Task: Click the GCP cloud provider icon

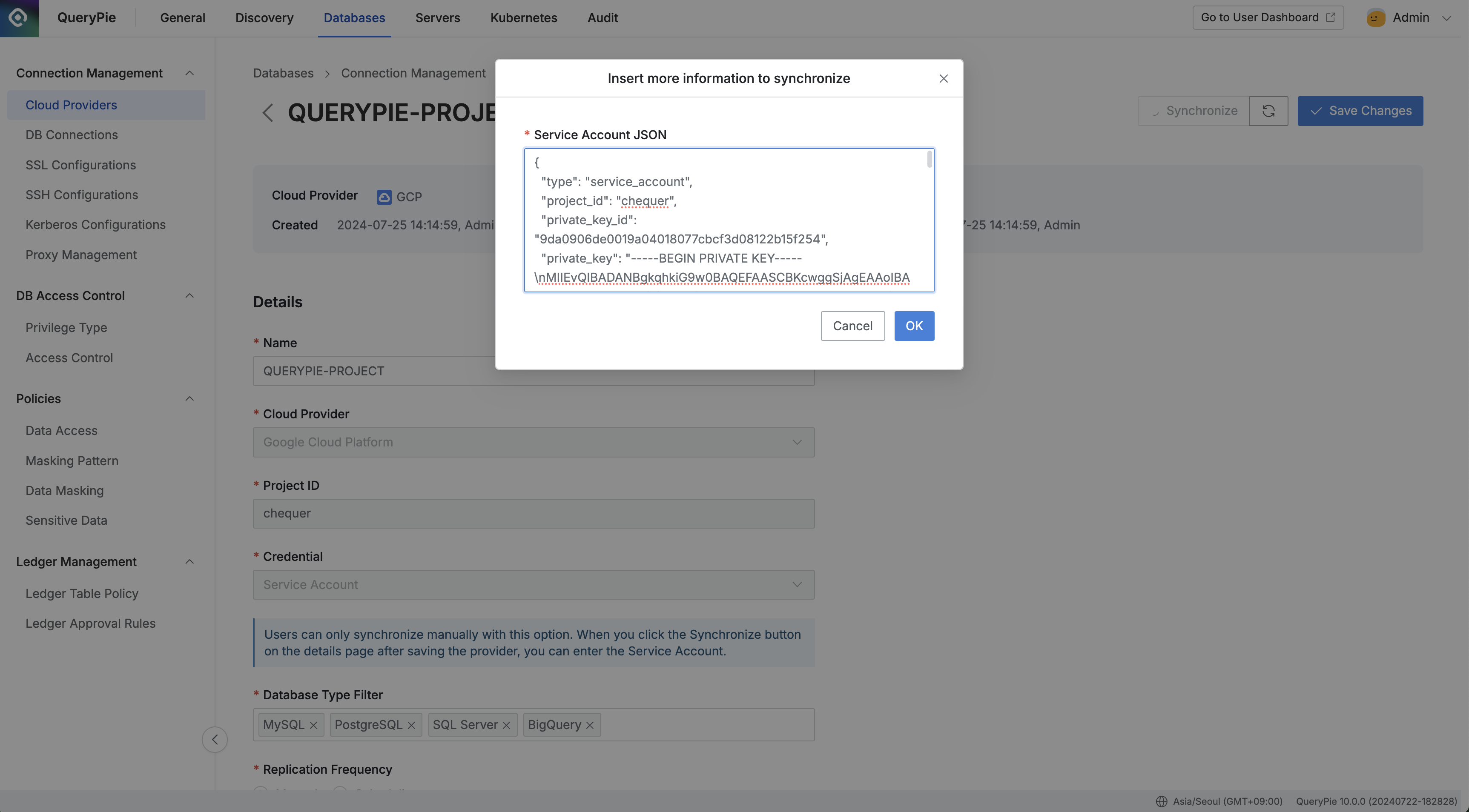Action: pyautogui.click(x=384, y=197)
